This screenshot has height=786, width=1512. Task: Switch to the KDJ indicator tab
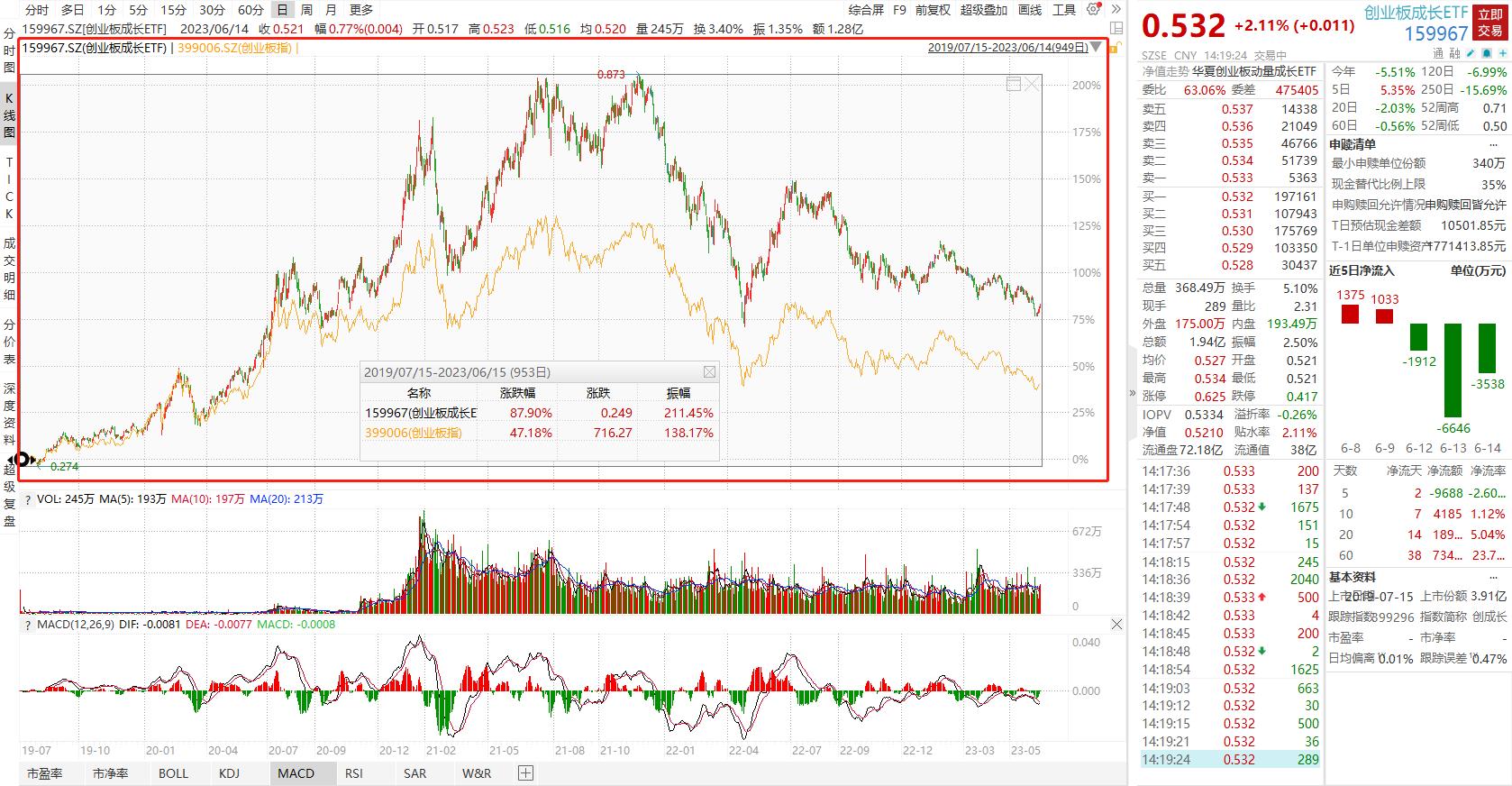(229, 772)
